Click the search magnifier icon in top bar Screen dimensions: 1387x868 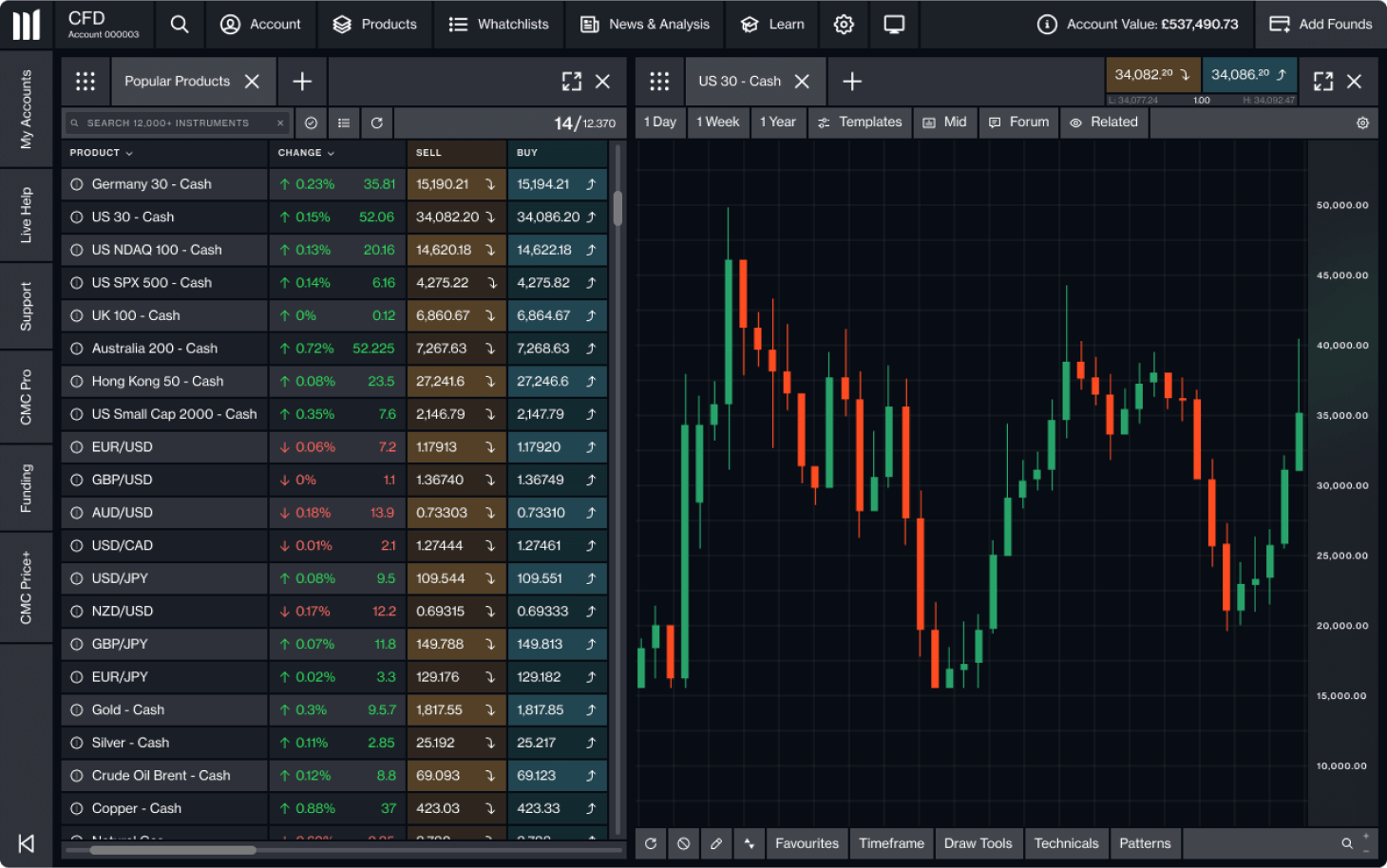tap(180, 25)
